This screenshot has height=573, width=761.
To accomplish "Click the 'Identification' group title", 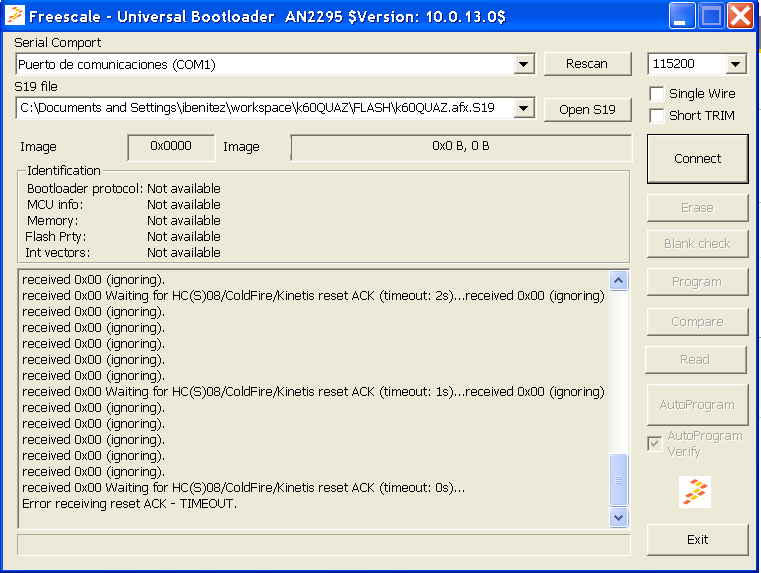I will coord(64,170).
